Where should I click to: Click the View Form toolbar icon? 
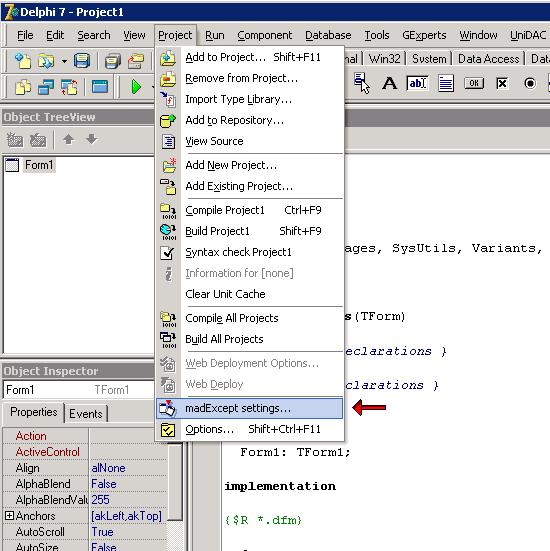point(46,87)
